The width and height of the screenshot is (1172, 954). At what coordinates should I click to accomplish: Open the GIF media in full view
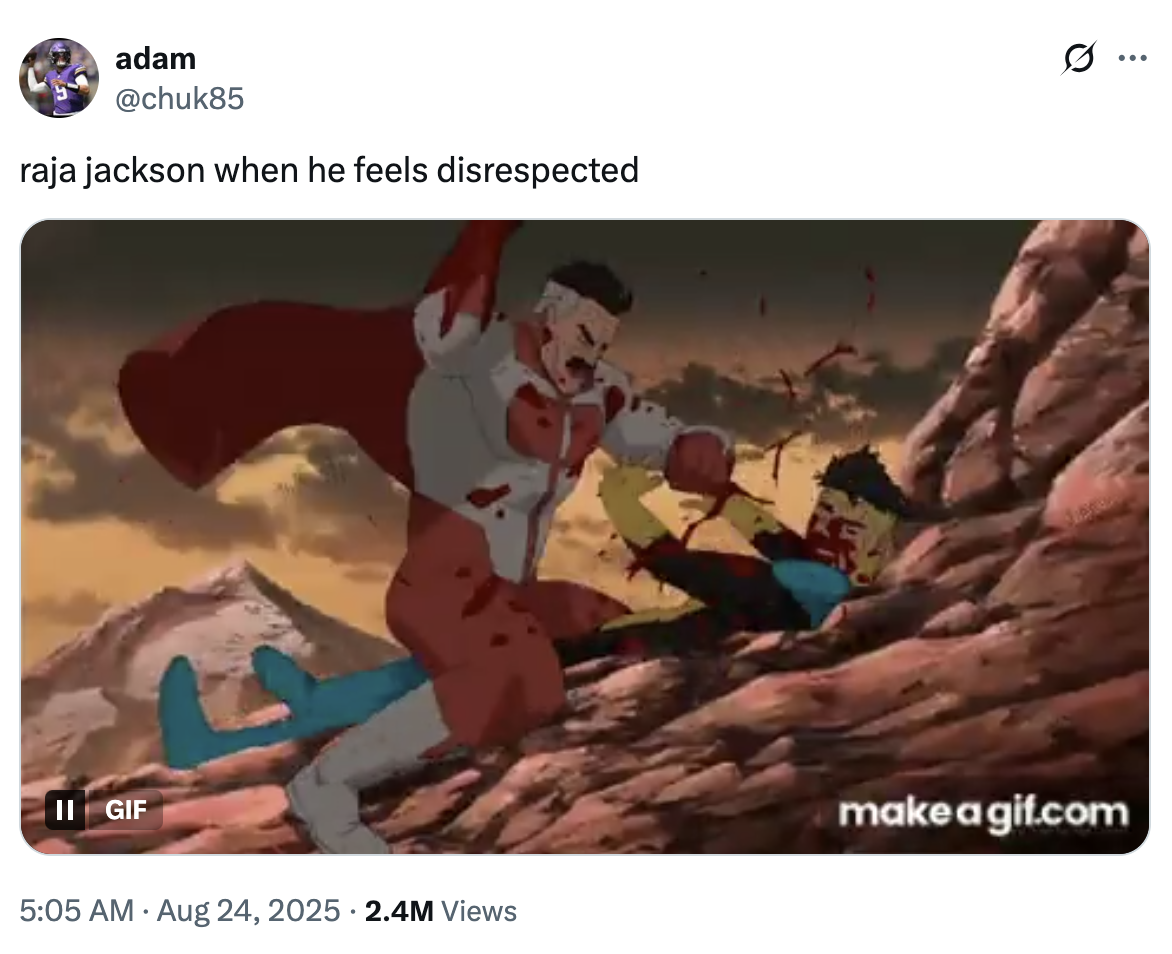tap(585, 537)
